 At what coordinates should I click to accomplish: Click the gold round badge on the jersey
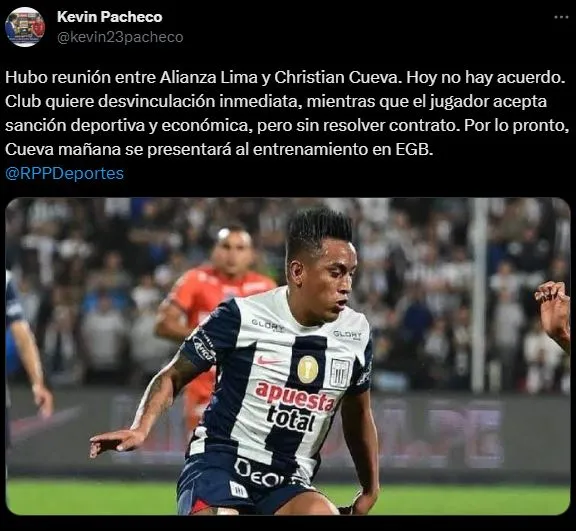pyautogui.click(x=308, y=369)
